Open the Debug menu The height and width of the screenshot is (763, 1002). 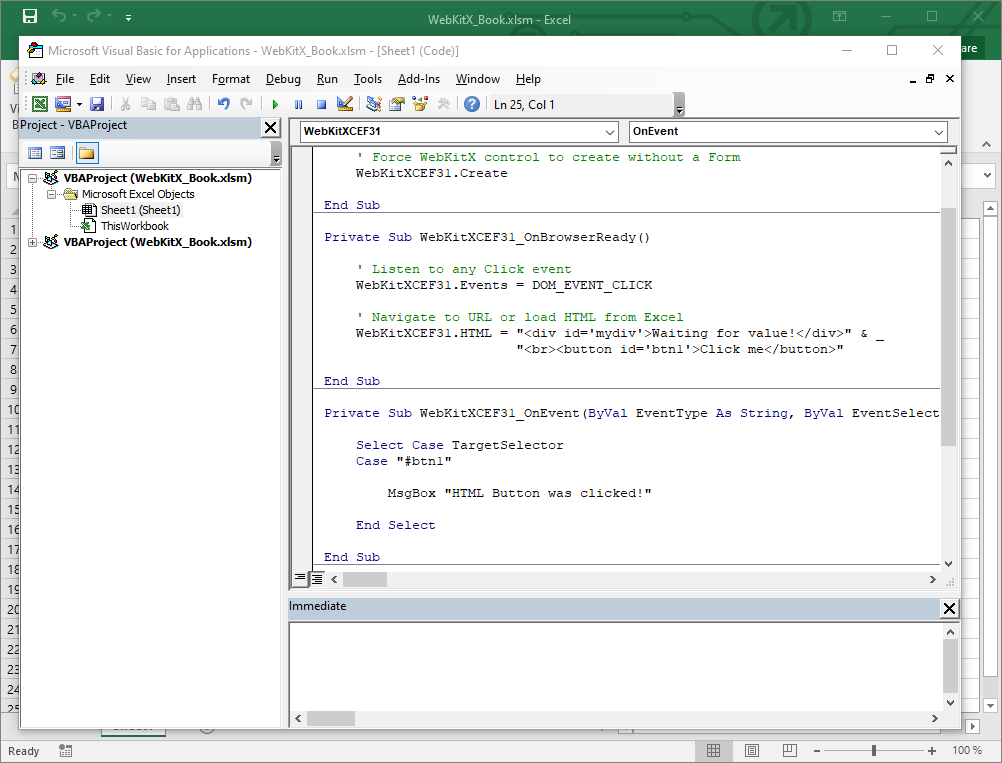[x=283, y=79]
